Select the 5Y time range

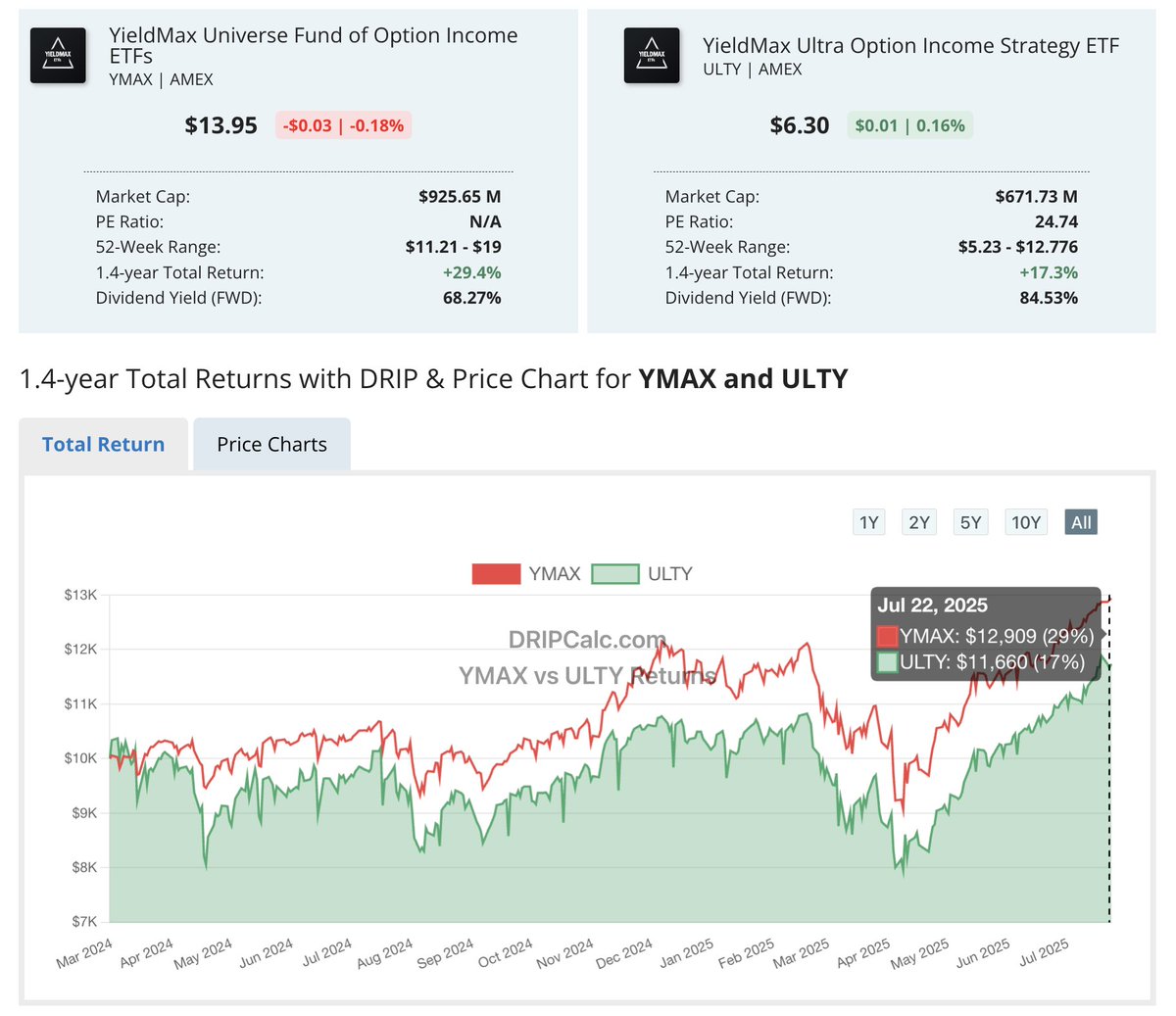pyautogui.click(x=970, y=522)
